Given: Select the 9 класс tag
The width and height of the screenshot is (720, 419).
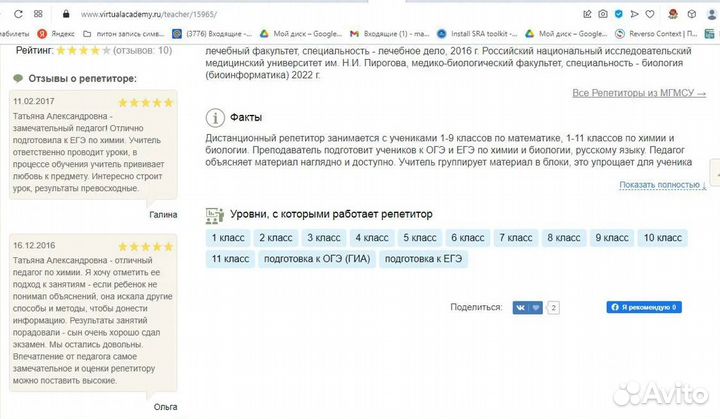Looking at the screenshot, I should pos(612,238).
